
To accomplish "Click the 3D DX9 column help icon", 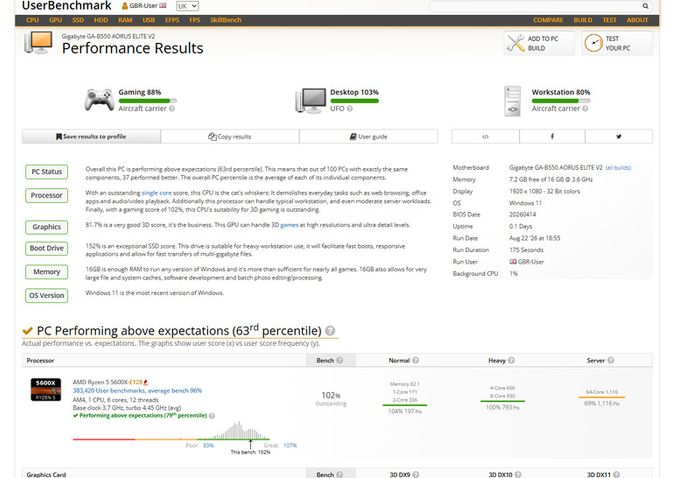I will 416,474.
